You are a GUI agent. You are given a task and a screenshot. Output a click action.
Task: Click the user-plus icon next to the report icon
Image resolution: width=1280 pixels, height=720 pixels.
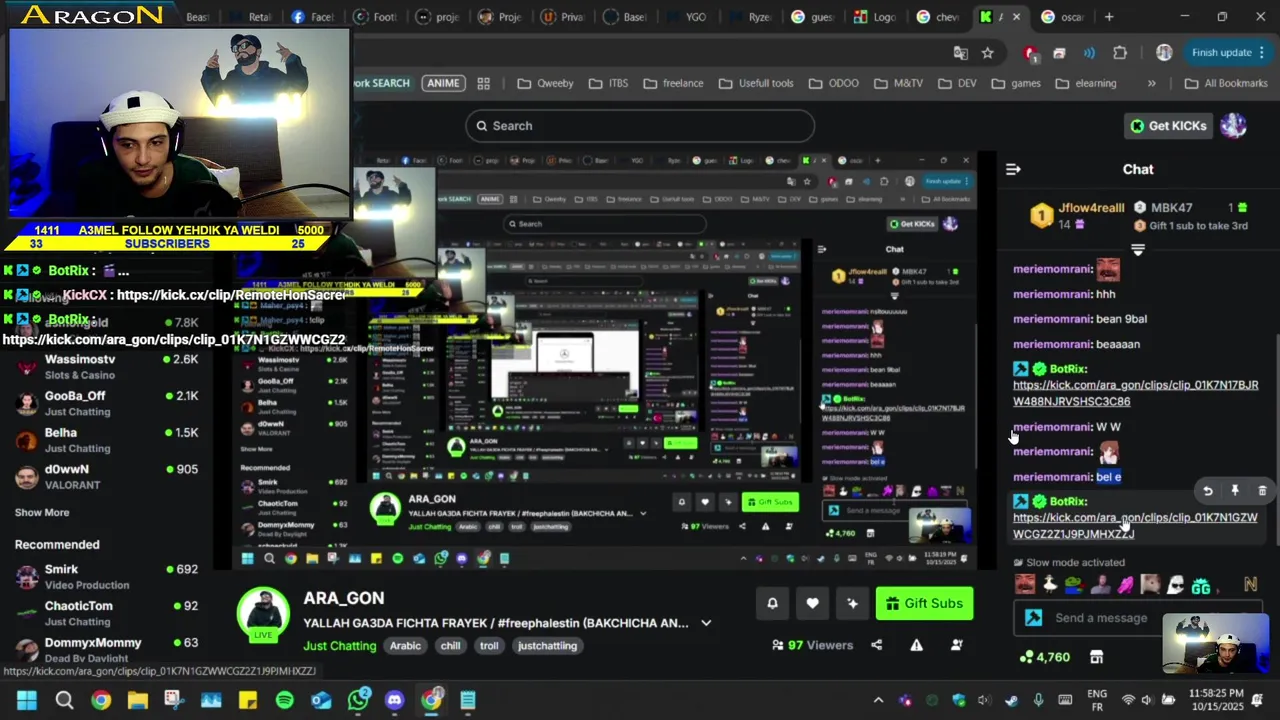[957, 645]
